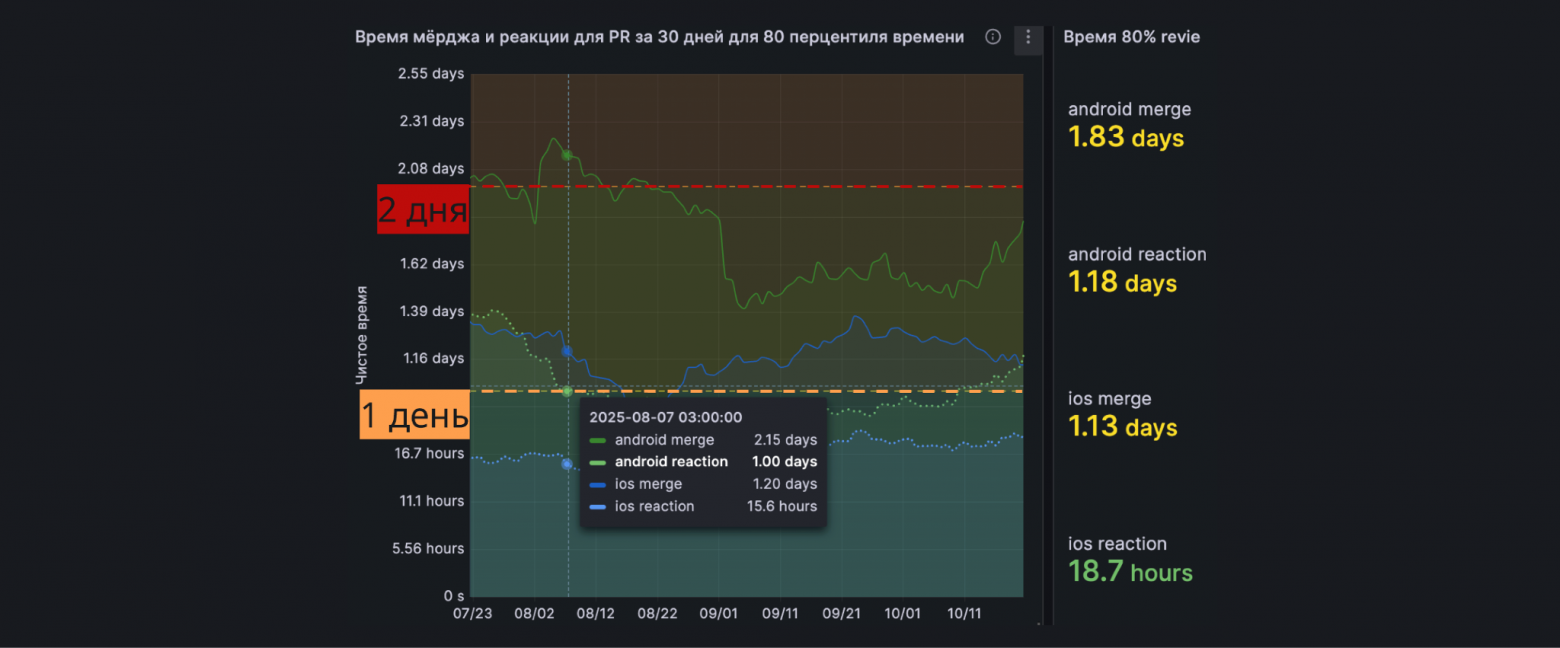Click android merge color dash in tooltip
Image resolution: width=1560 pixels, height=648 pixels.
598,440
